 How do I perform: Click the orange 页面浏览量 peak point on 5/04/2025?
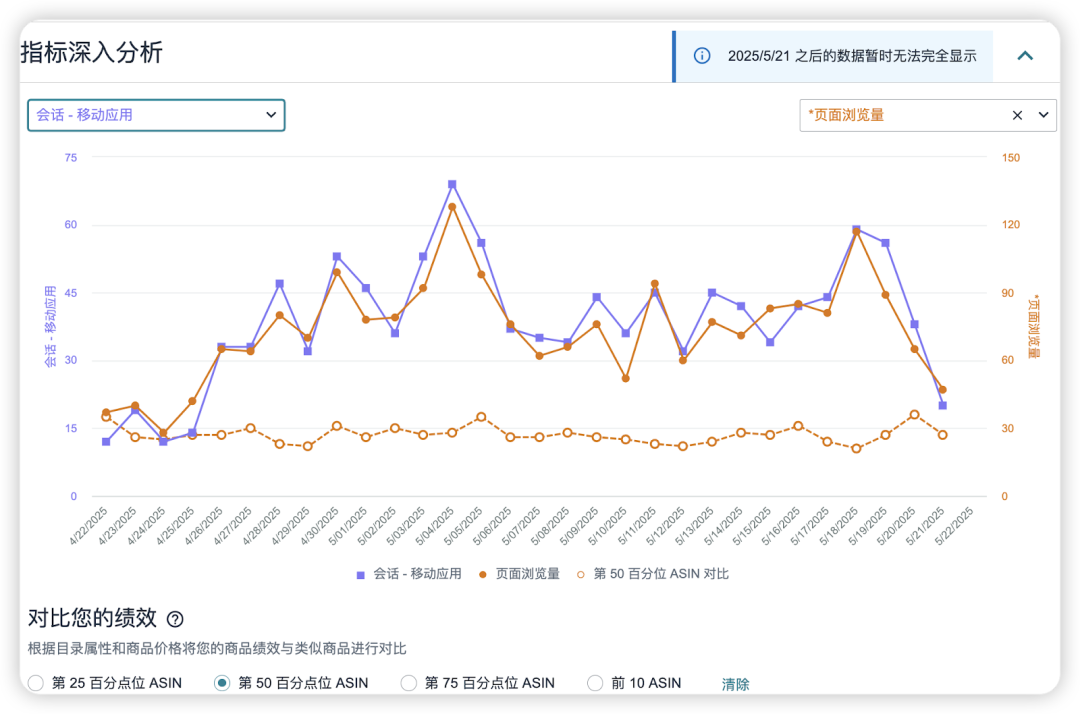452,207
